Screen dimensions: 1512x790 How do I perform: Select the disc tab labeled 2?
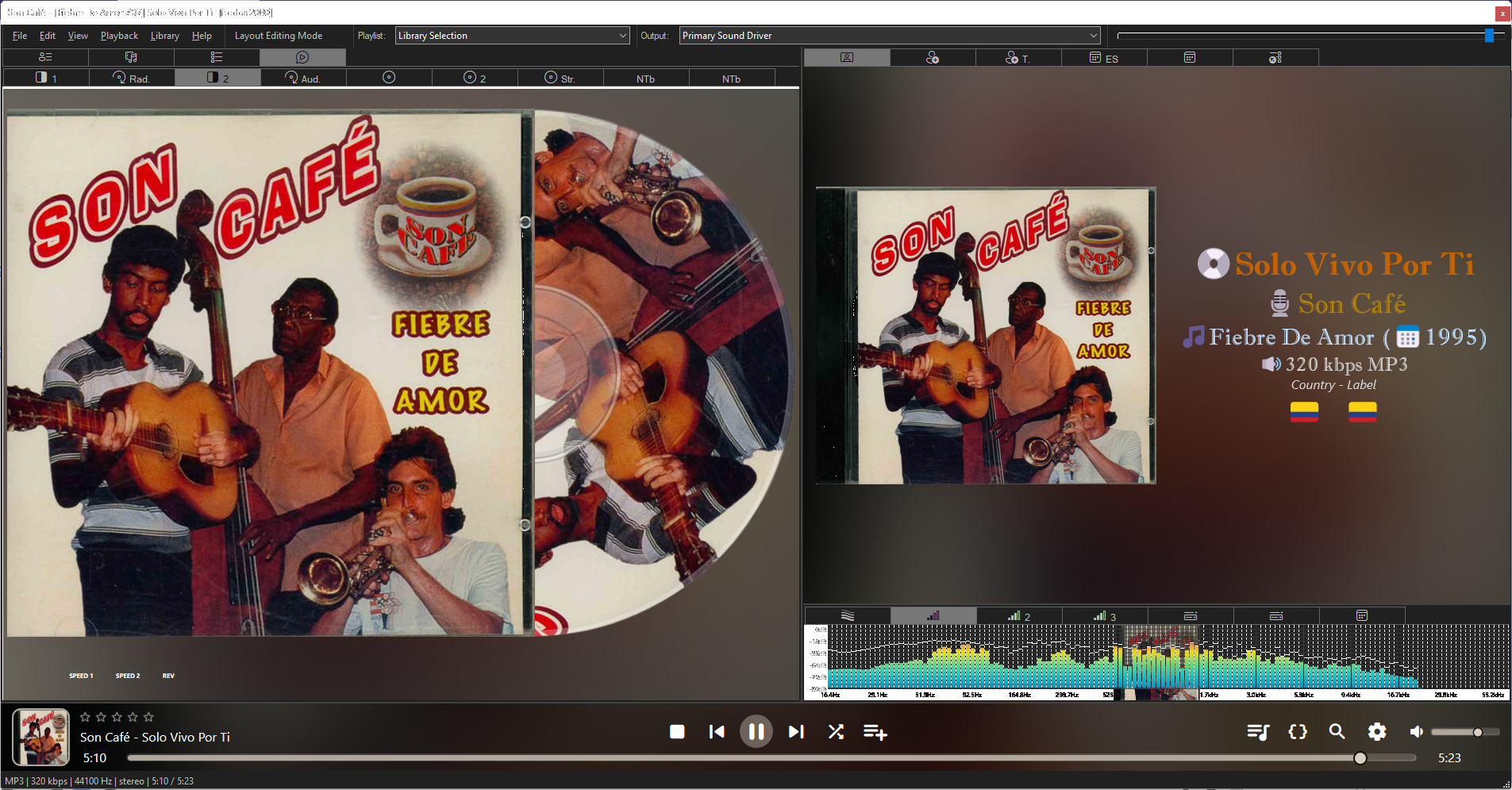click(x=475, y=78)
